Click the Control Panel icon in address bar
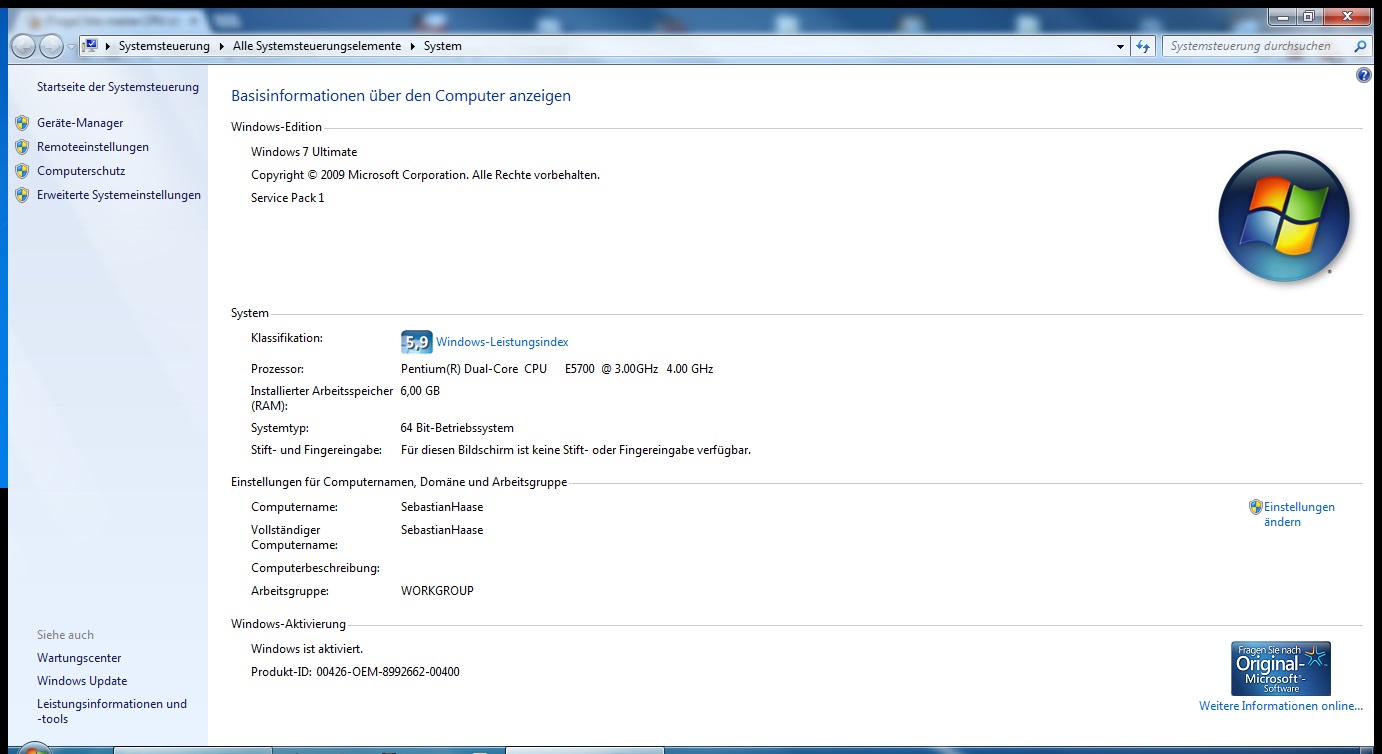The height and width of the screenshot is (754, 1382). pos(91,46)
